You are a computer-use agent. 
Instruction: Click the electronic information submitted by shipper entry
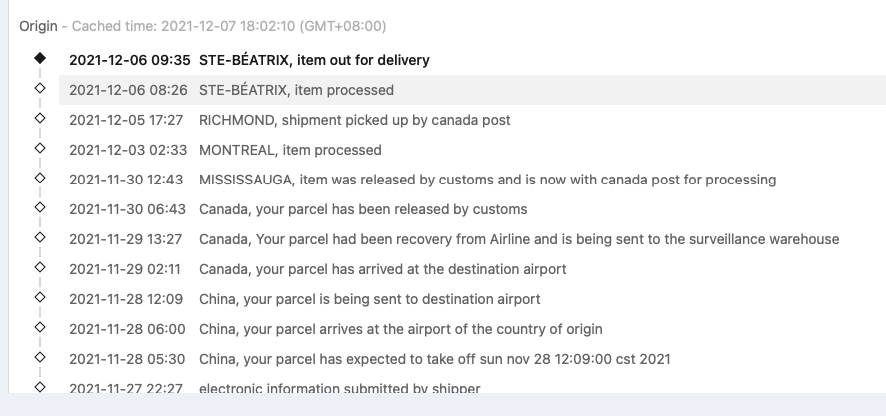coord(340,388)
